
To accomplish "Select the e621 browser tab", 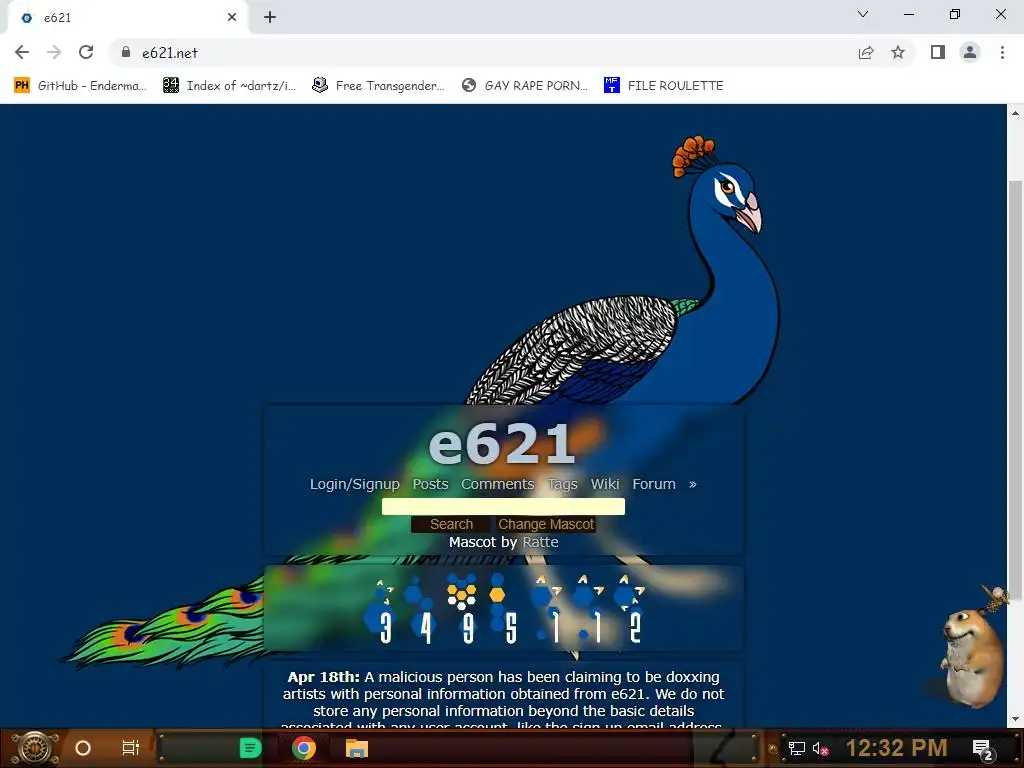I will (x=127, y=18).
